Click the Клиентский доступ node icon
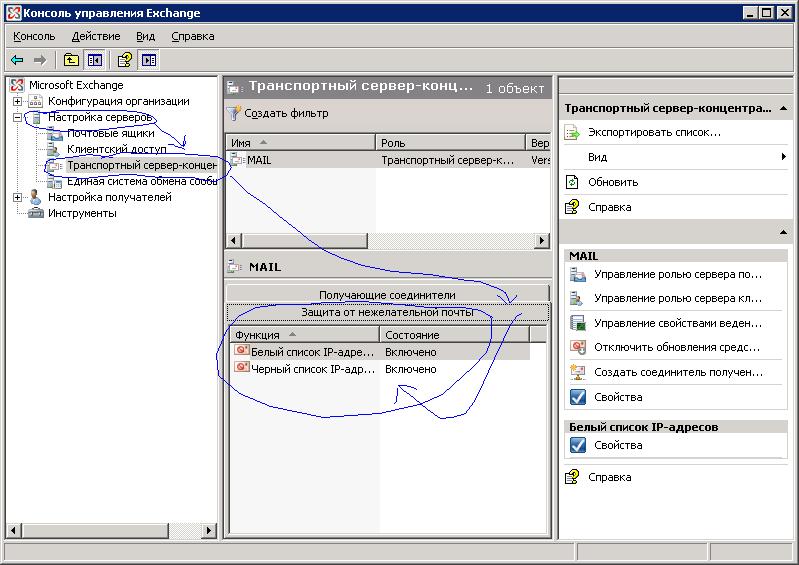 click(53, 149)
